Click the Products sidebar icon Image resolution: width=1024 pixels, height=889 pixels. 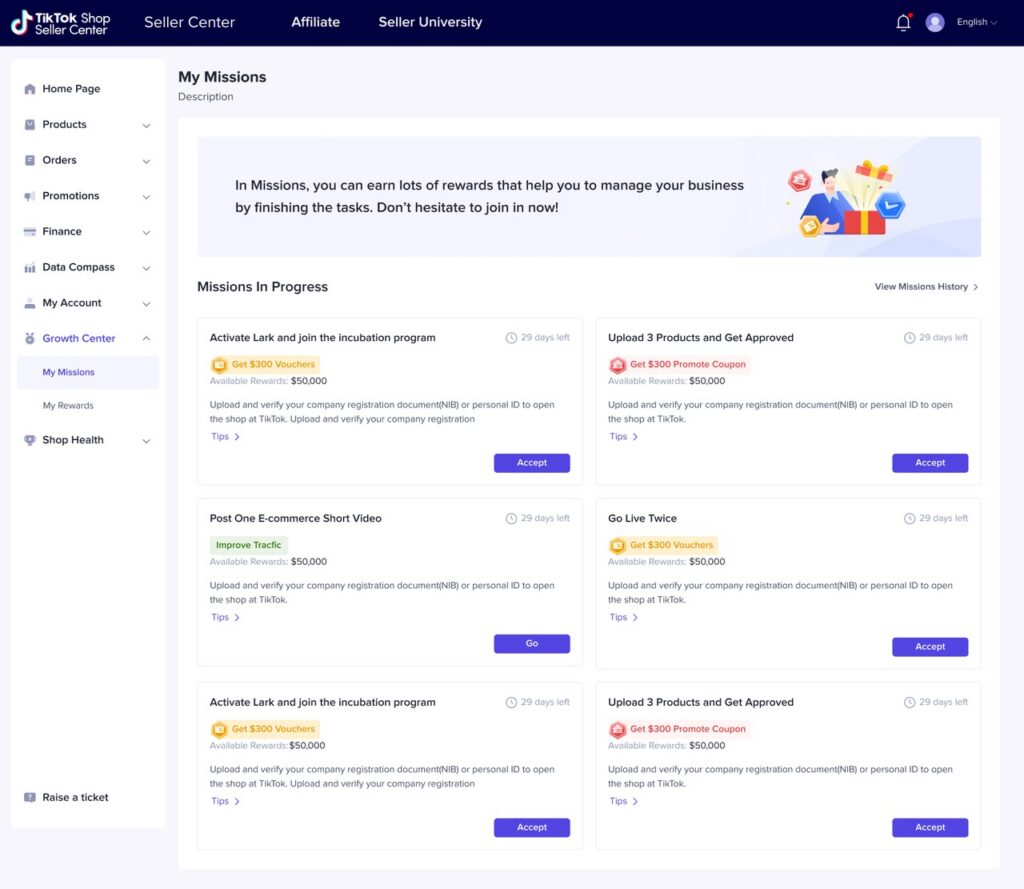click(29, 124)
